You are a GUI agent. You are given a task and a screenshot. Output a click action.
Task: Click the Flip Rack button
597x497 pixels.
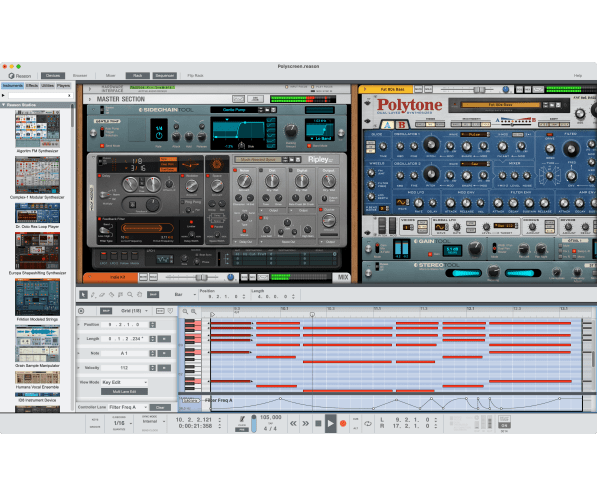[x=195, y=76]
